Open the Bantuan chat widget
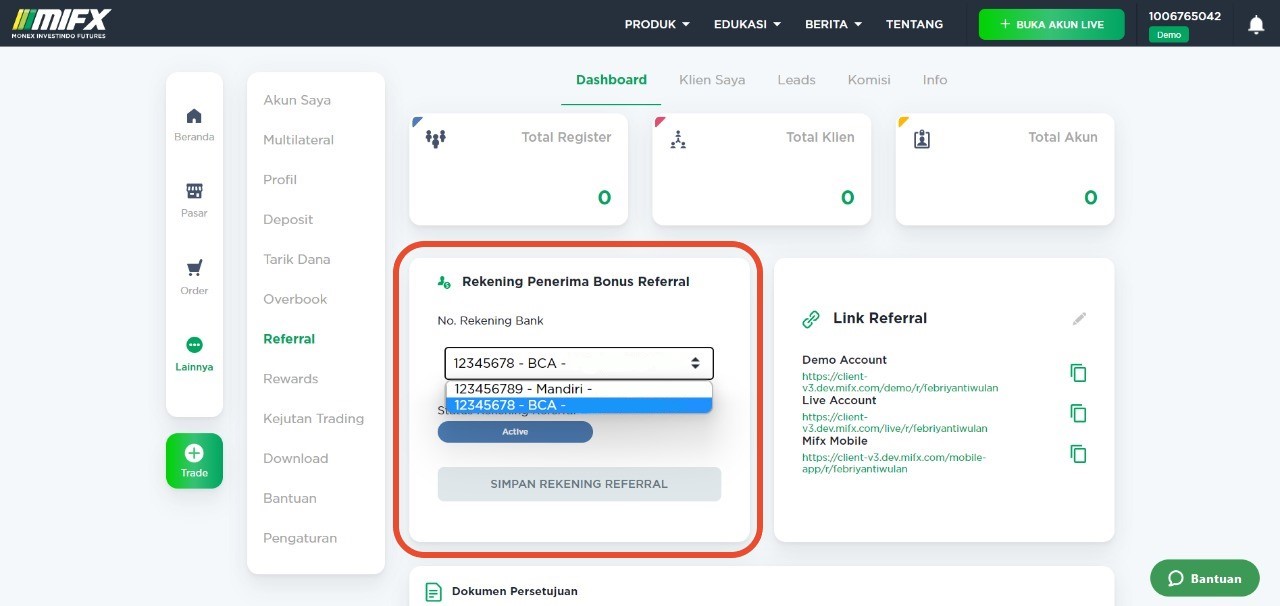The image size is (1280, 606). (x=1205, y=578)
